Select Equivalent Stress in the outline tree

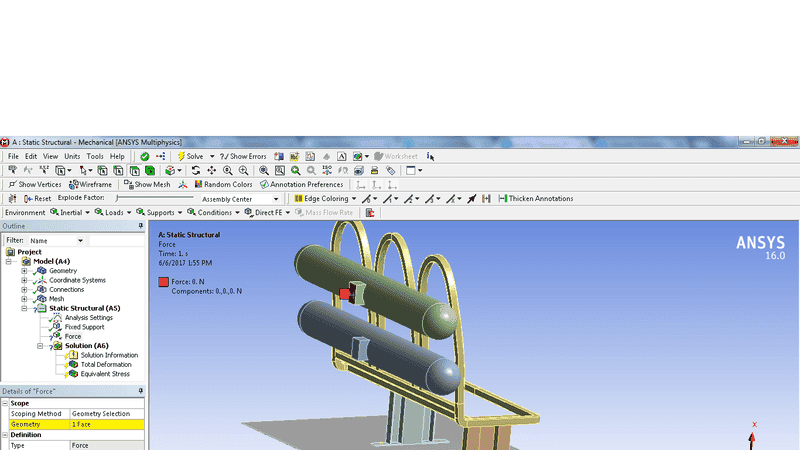(x=108, y=374)
